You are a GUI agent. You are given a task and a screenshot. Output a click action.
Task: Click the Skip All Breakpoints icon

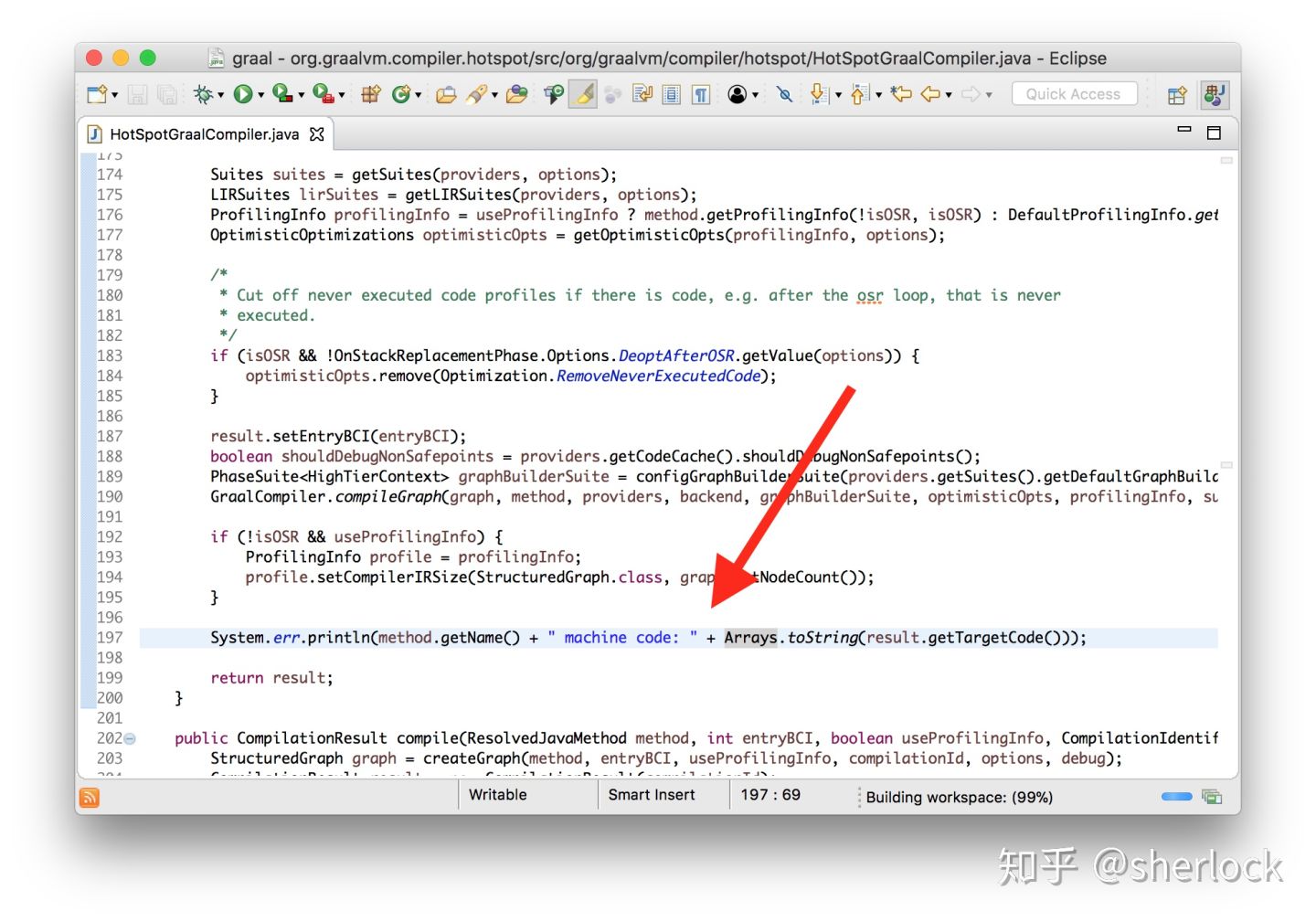pyautogui.click(x=784, y=94)
